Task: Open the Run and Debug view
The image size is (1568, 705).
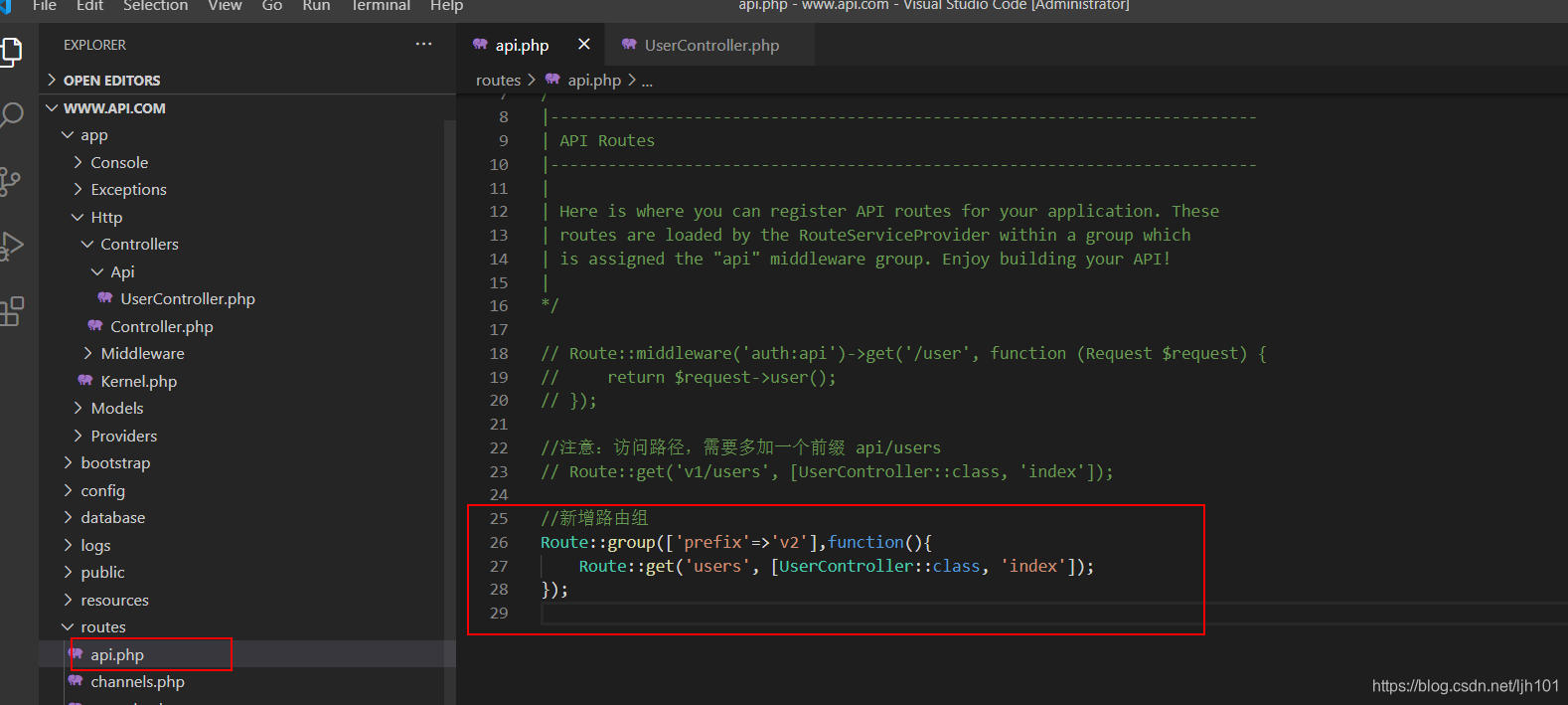Action: coord(11,246)
